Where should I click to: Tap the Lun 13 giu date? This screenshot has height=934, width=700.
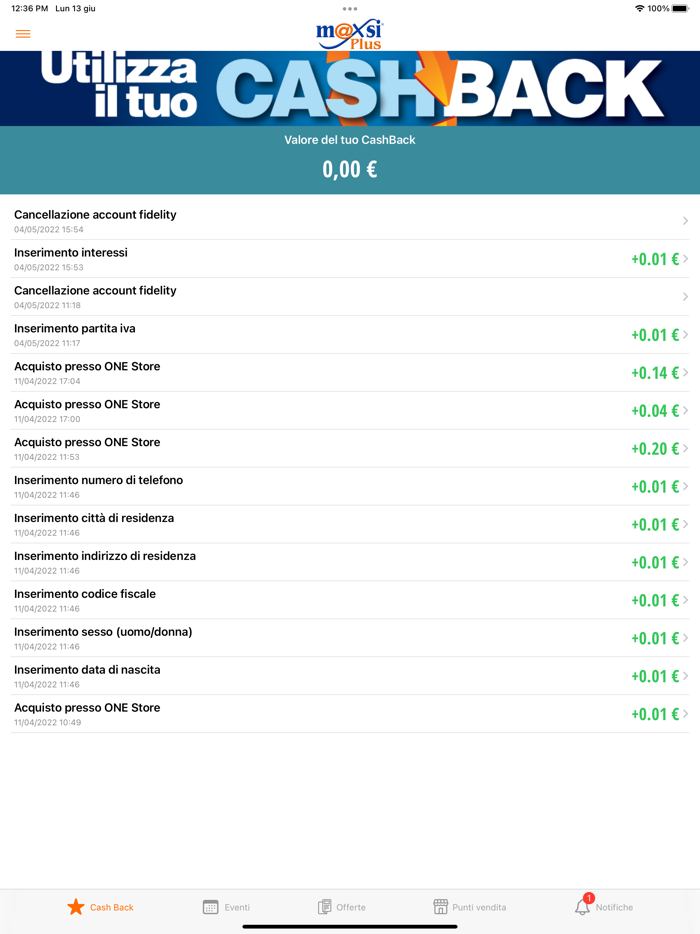pos(75,8)
